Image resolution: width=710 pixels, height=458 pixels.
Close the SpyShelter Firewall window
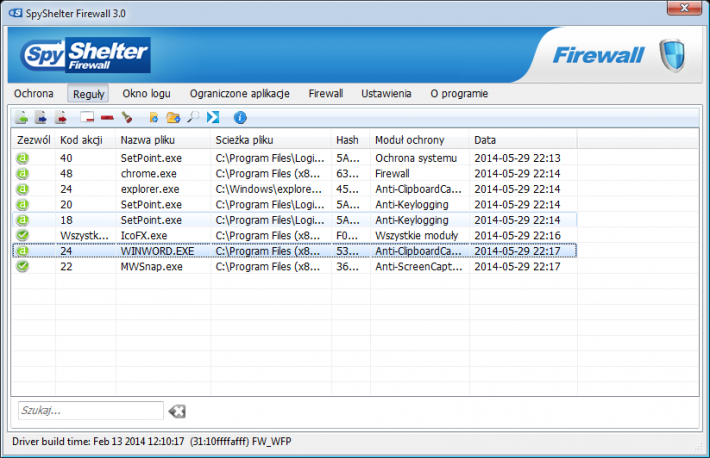tap(684, 8)
